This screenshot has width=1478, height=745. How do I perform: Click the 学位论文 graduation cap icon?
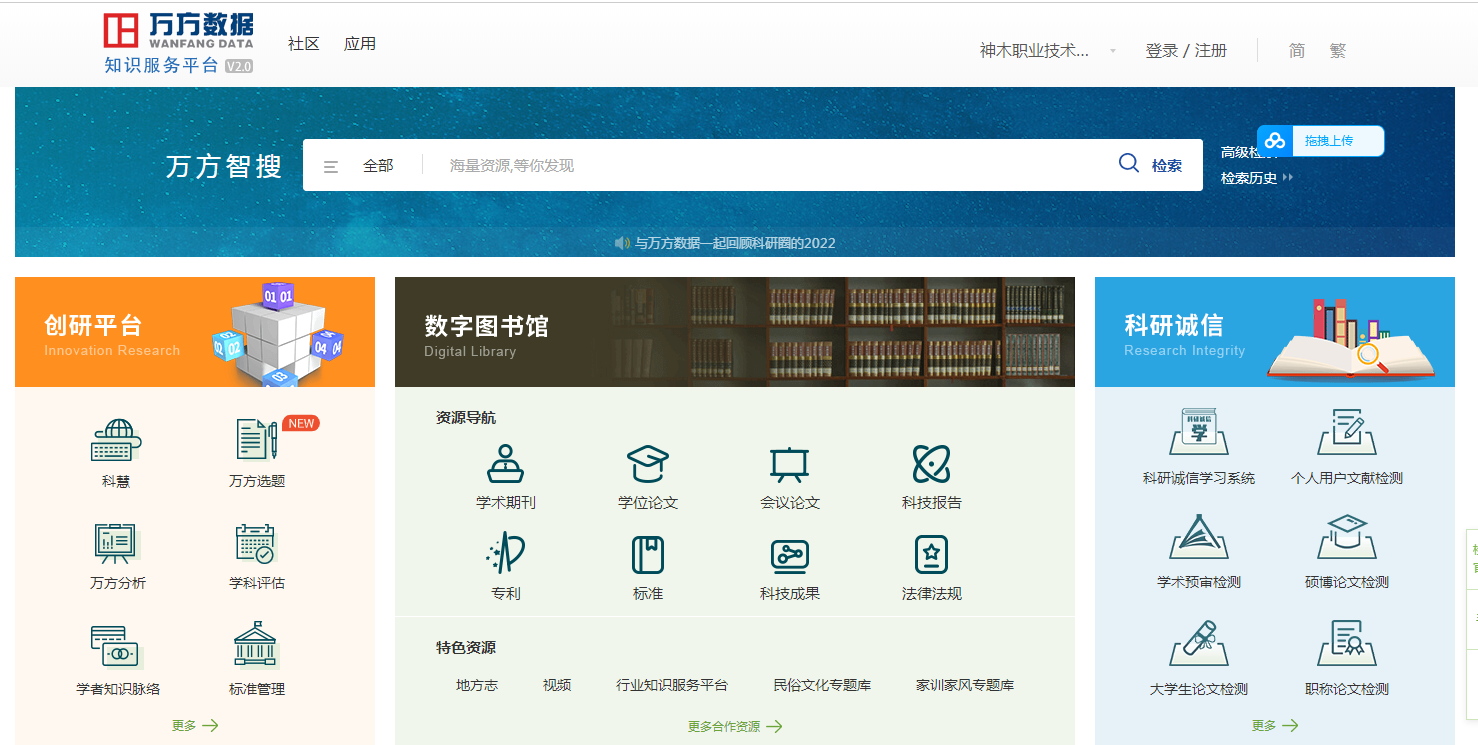pyautogui.click(x=647, y=465)
